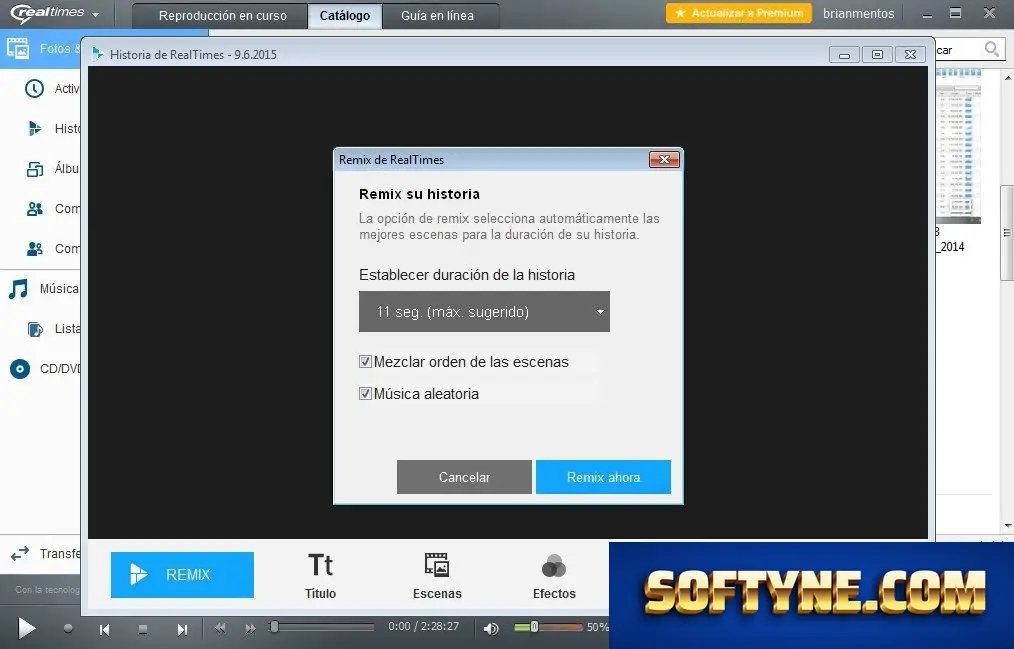Open the RealTimes logo menu arrow
Screen dimensions: 1014x649
click(96, 14)
